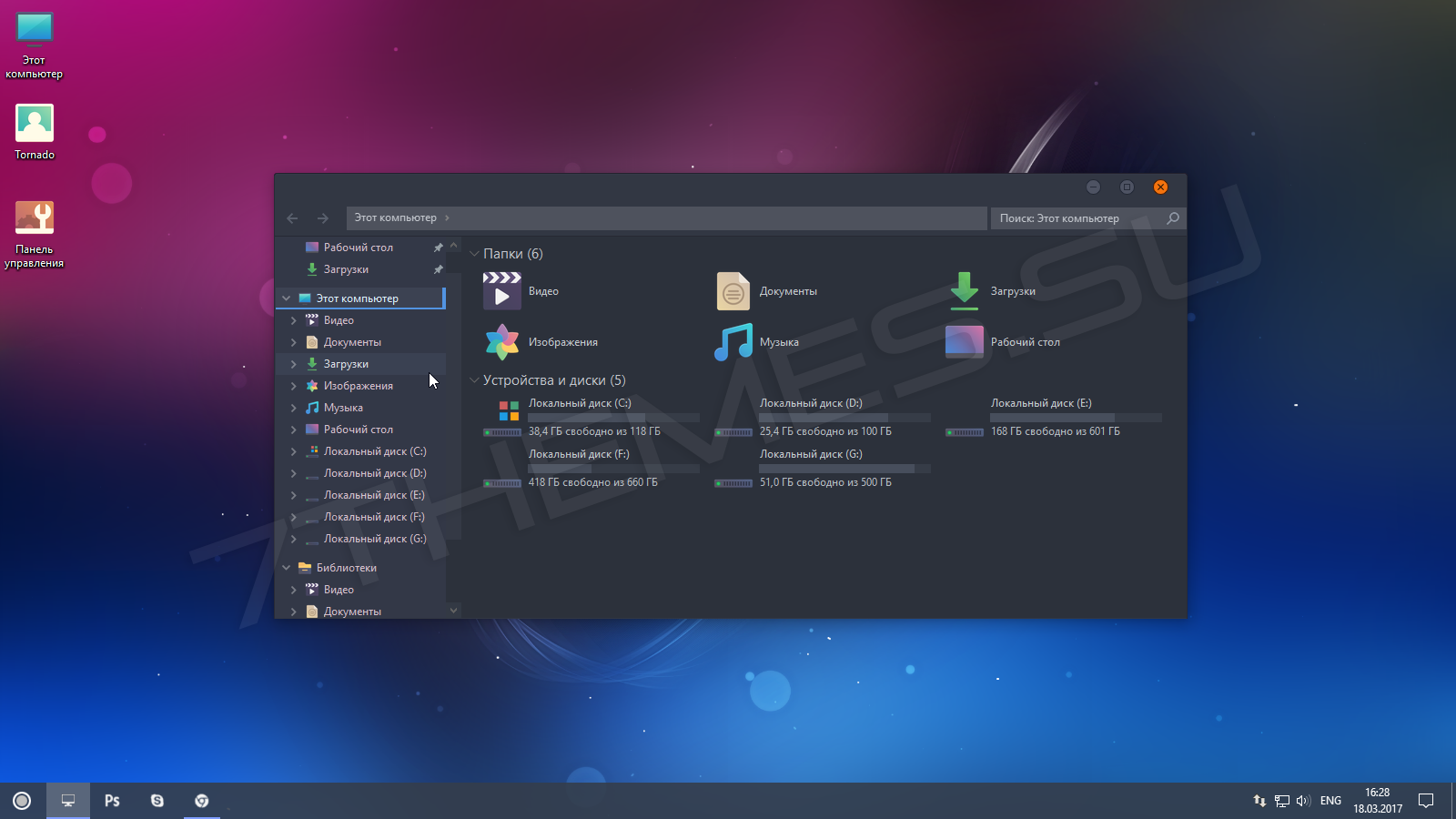The width and height of the screenshot is (1456, 819).
Task: Expand Изображения node in the tree
Action: pos(293,386)
